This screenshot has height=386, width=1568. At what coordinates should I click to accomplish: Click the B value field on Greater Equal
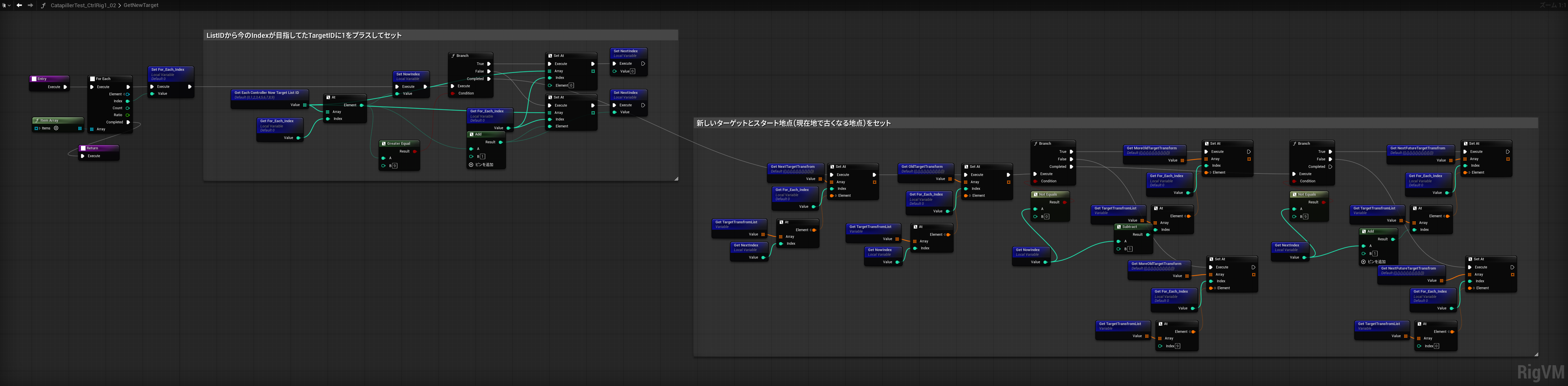(x=394, y=166)
